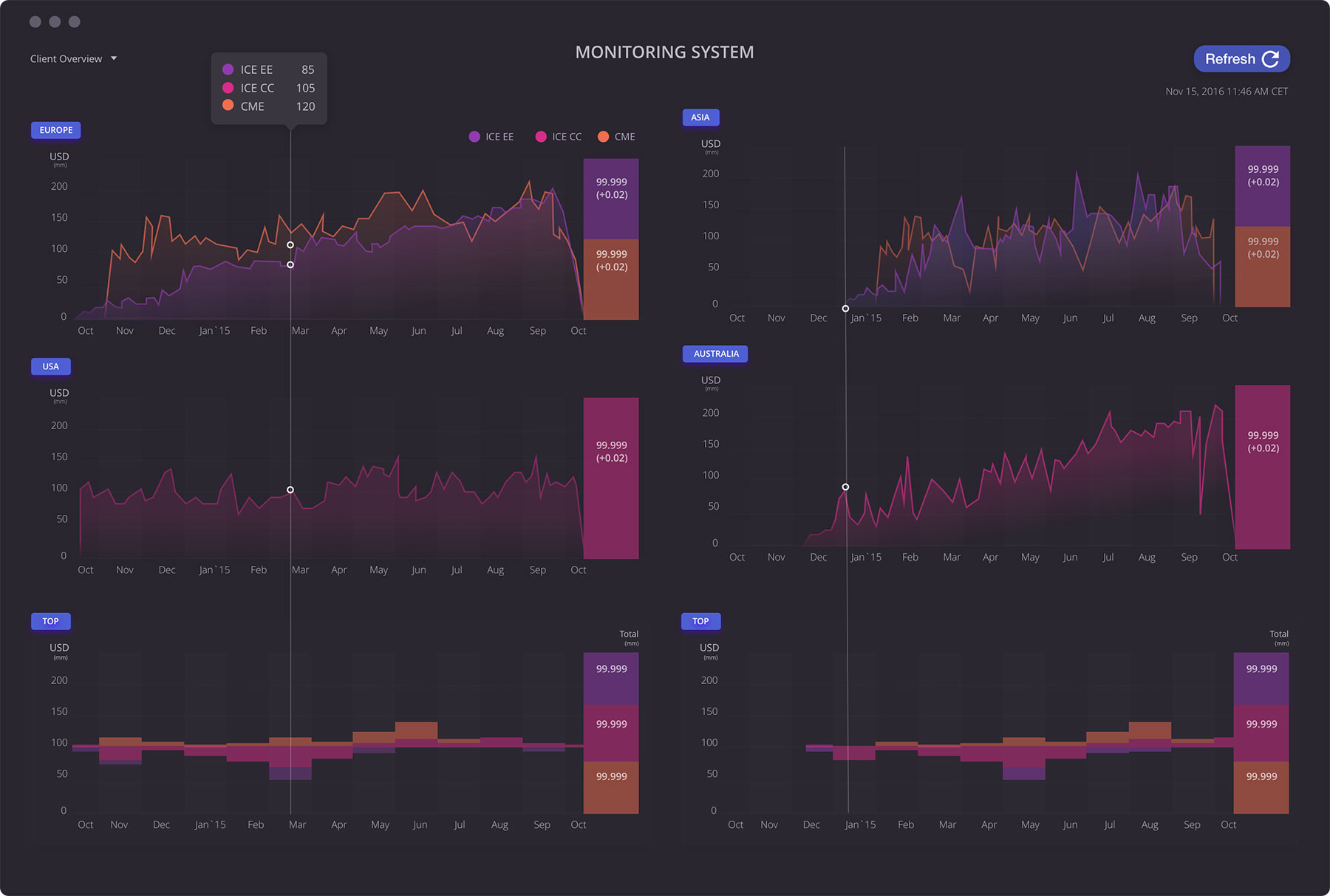
Task: Select the EUROPE region tag
Action: coord(56,130)
